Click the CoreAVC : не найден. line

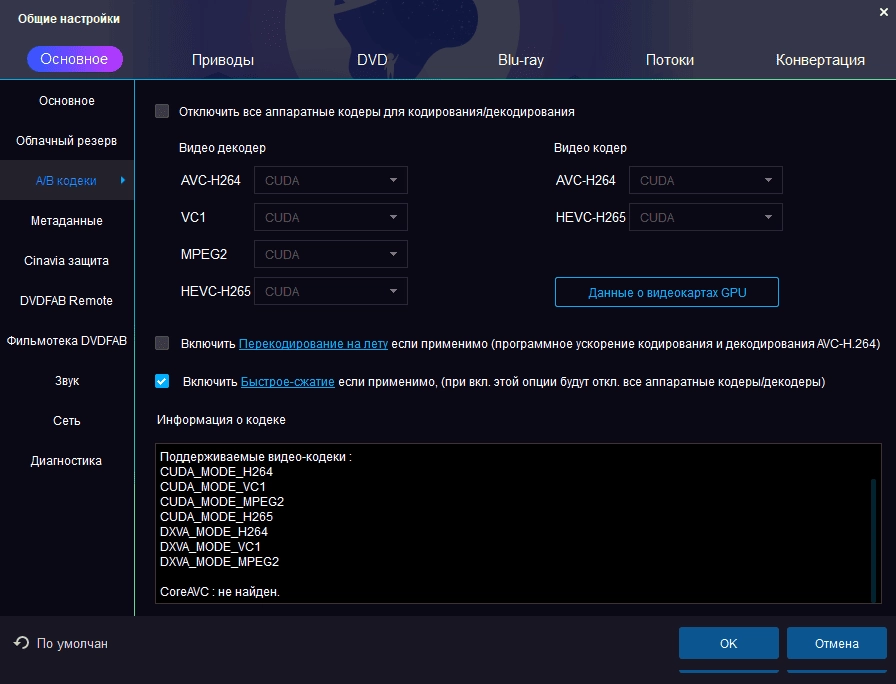[220, 591]
